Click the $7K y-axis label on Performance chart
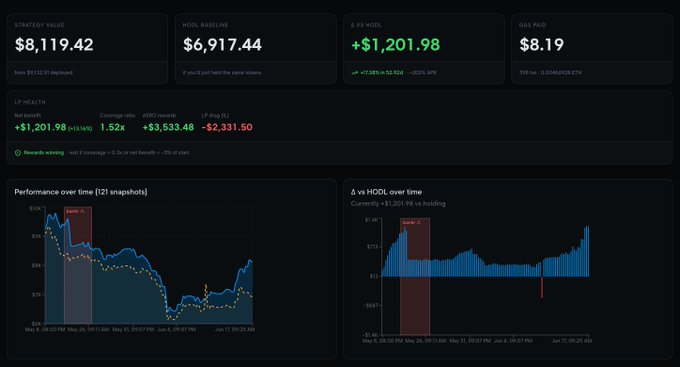Image resolution: width=680 pixels, height=367 pixels. (x=36, y=295)
